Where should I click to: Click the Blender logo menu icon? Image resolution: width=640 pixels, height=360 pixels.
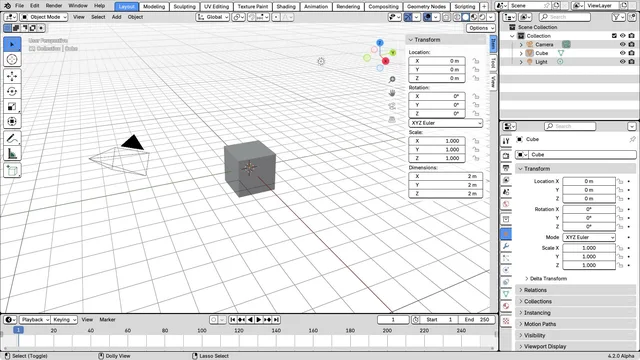click(x=7, y=6)
